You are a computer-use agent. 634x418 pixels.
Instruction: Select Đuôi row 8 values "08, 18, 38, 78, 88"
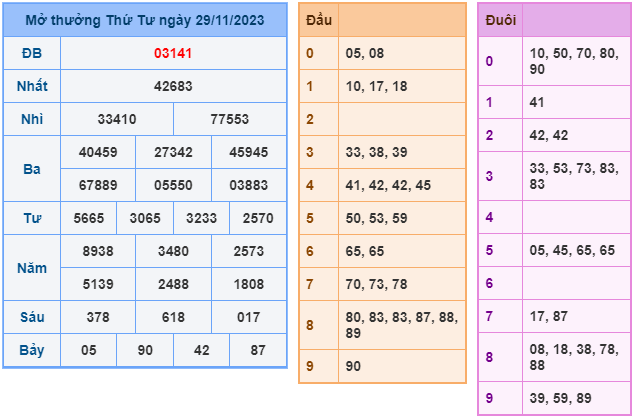[574, 357]
